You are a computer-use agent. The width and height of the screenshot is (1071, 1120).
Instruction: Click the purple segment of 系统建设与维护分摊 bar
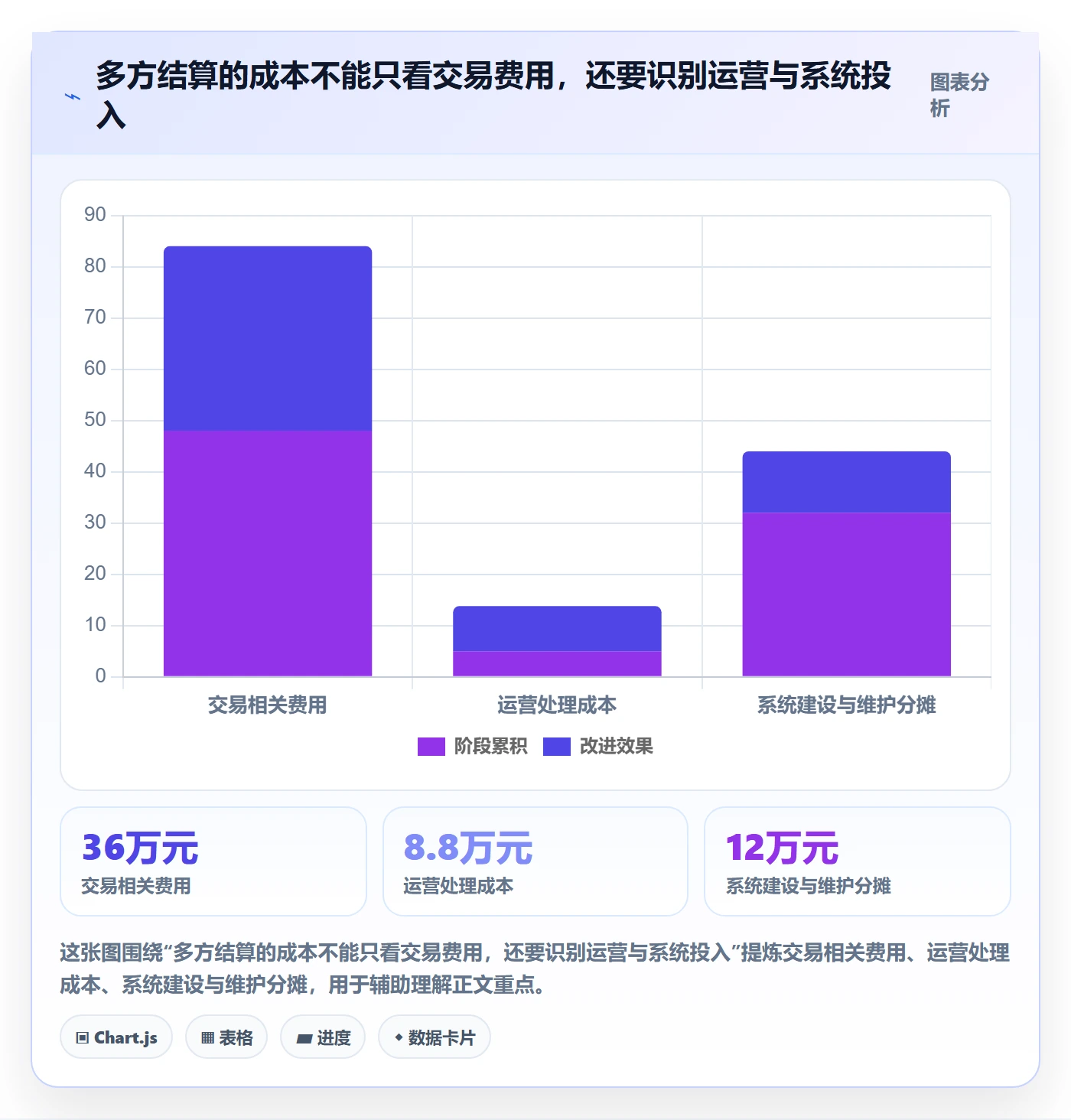tap(846, 594)
